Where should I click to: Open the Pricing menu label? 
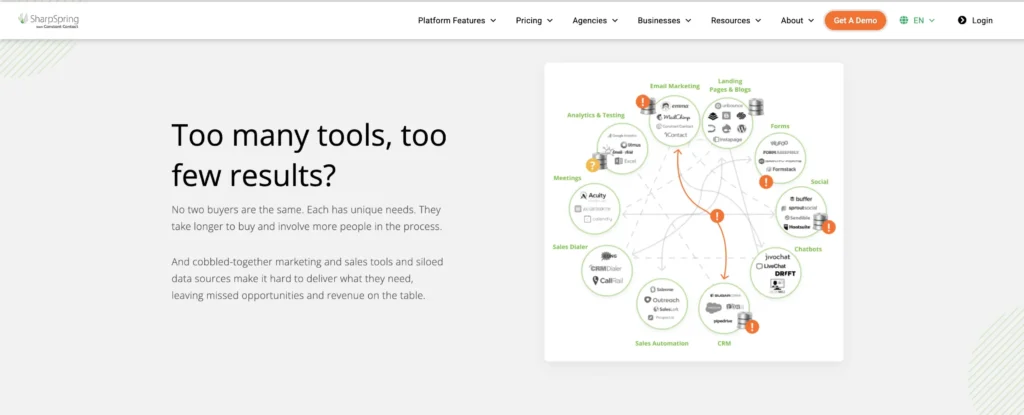pyautogui.click(x=528, y=20)
